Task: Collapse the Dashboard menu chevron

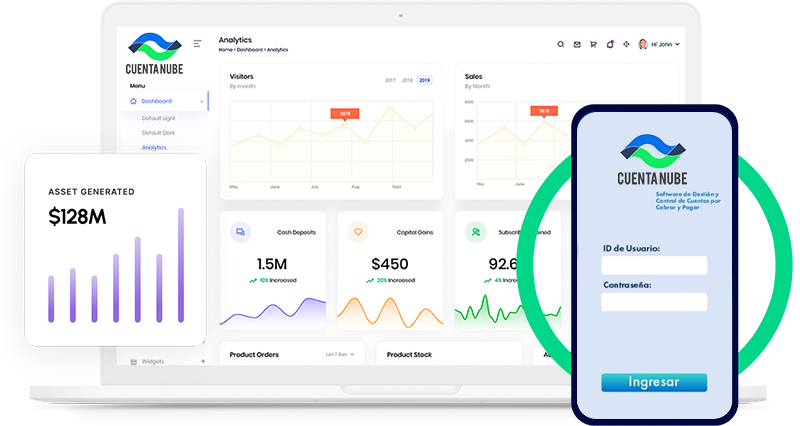Action: click(202, 102)
